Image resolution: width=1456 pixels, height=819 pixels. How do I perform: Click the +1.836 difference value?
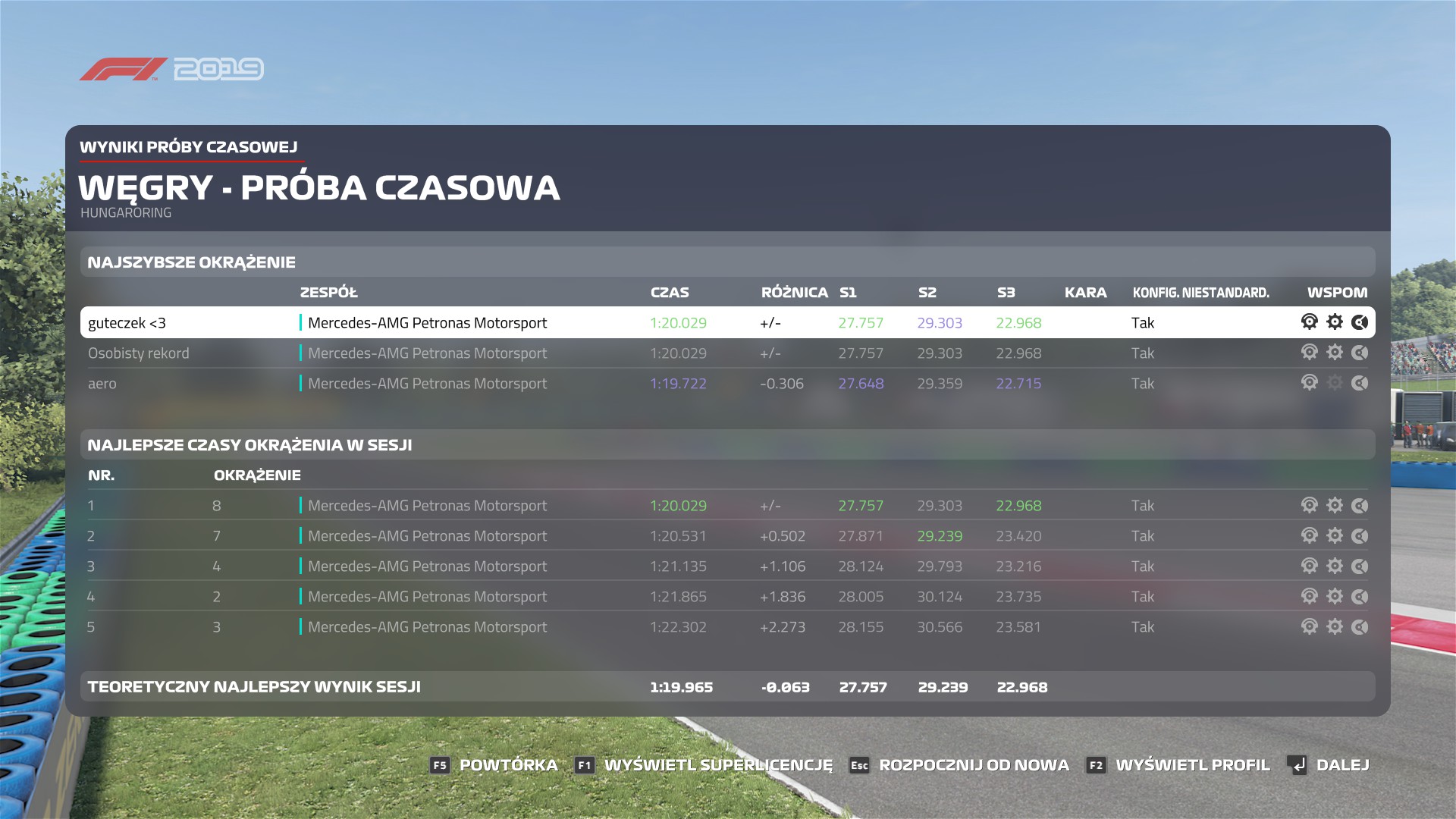tap(783, 597)
